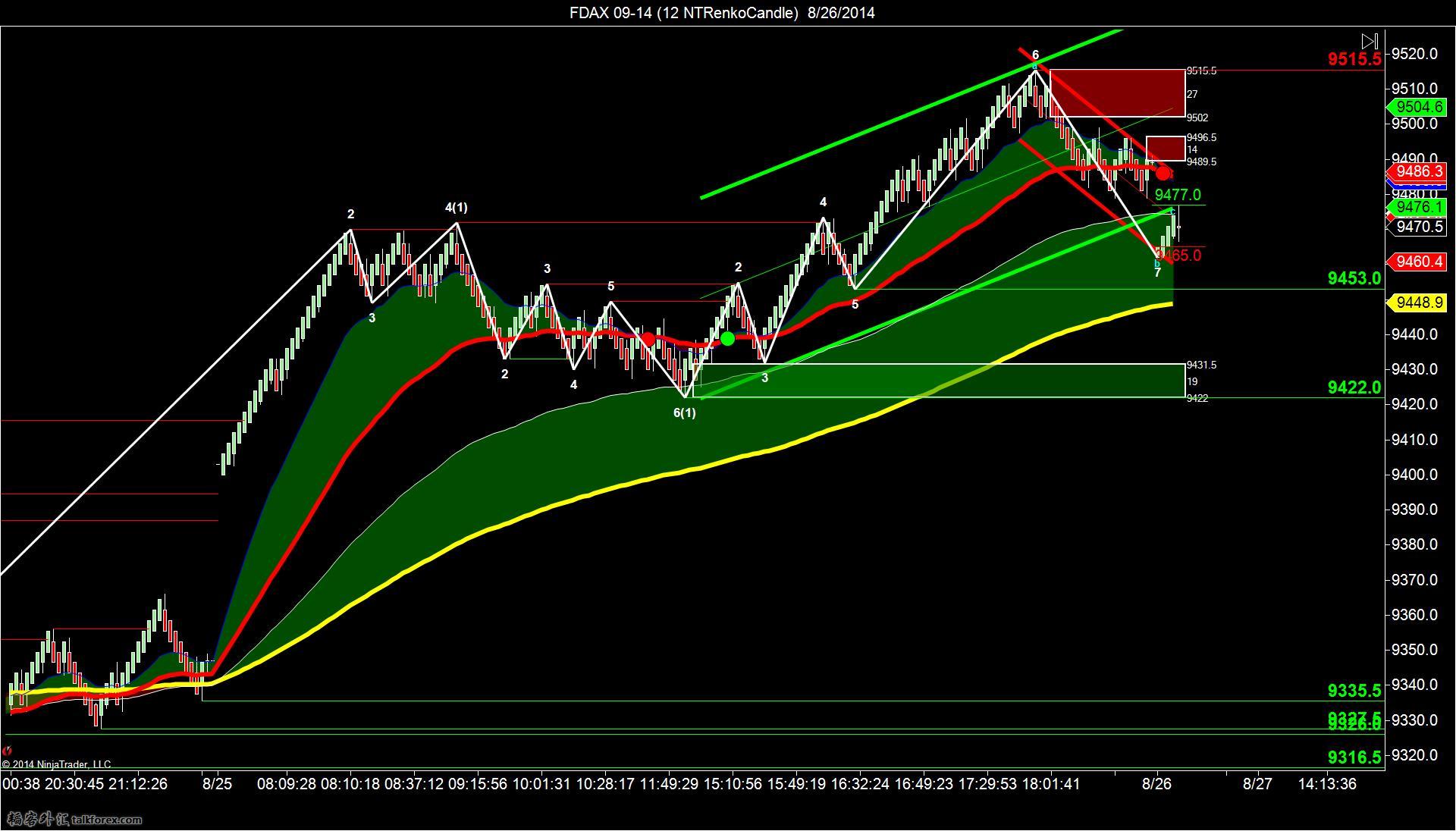Image resolution: width=1456 pixels, height=831 pixels.
Task: Click the 6(1) wave label
Action: [x=684, y=413]
